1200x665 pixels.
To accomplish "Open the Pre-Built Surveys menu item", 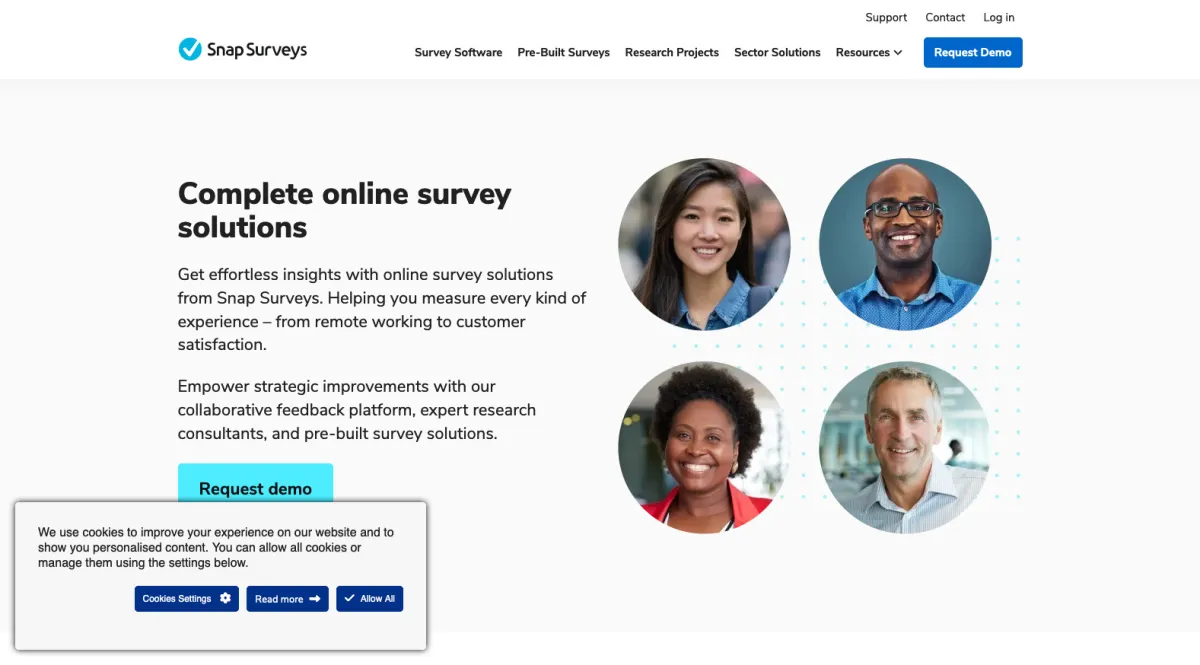I will tap(563, 52).
